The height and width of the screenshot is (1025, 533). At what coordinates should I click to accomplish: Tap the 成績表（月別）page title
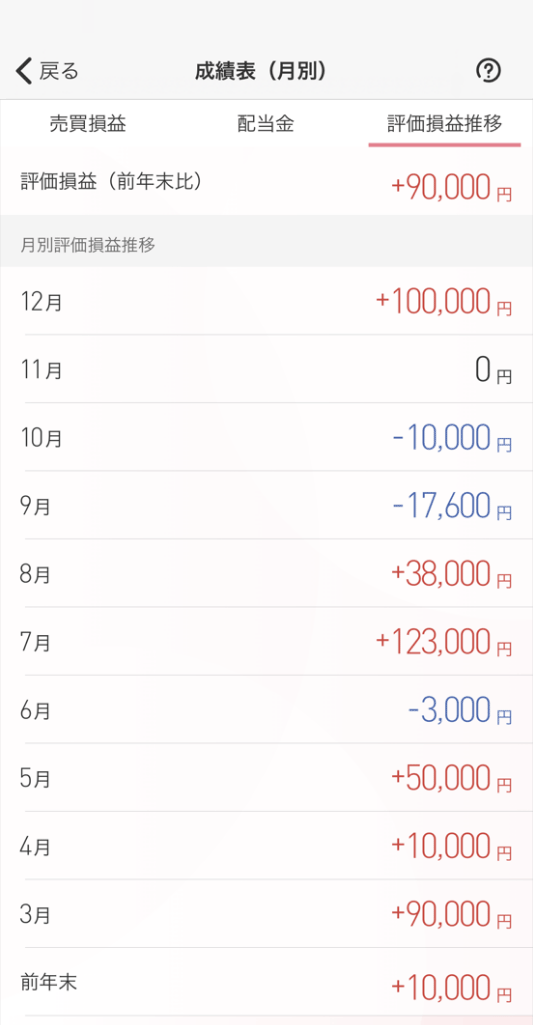pos(260,71)
